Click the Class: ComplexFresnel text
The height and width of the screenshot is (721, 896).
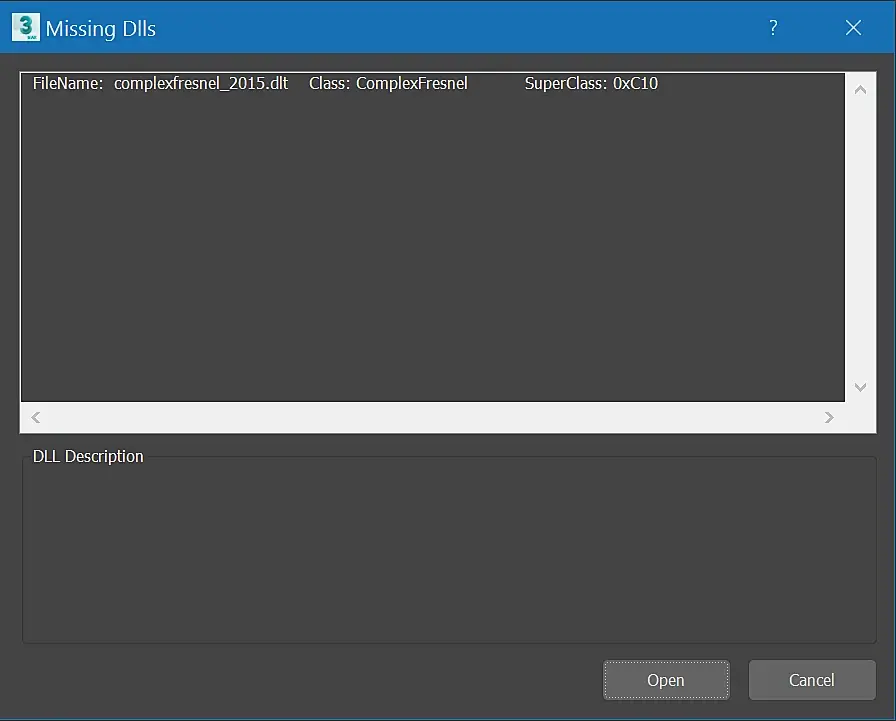click(388, 83)
